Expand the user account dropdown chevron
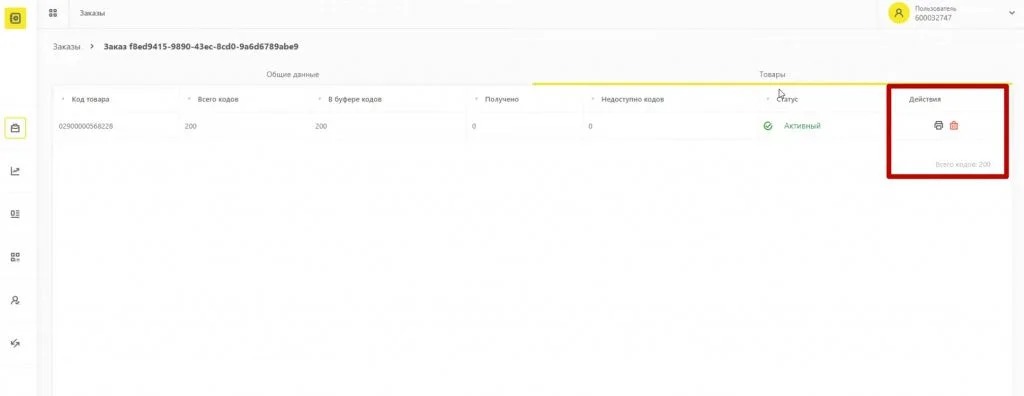This screenshot has width=1024, height=396. (x=1012, y=13)
